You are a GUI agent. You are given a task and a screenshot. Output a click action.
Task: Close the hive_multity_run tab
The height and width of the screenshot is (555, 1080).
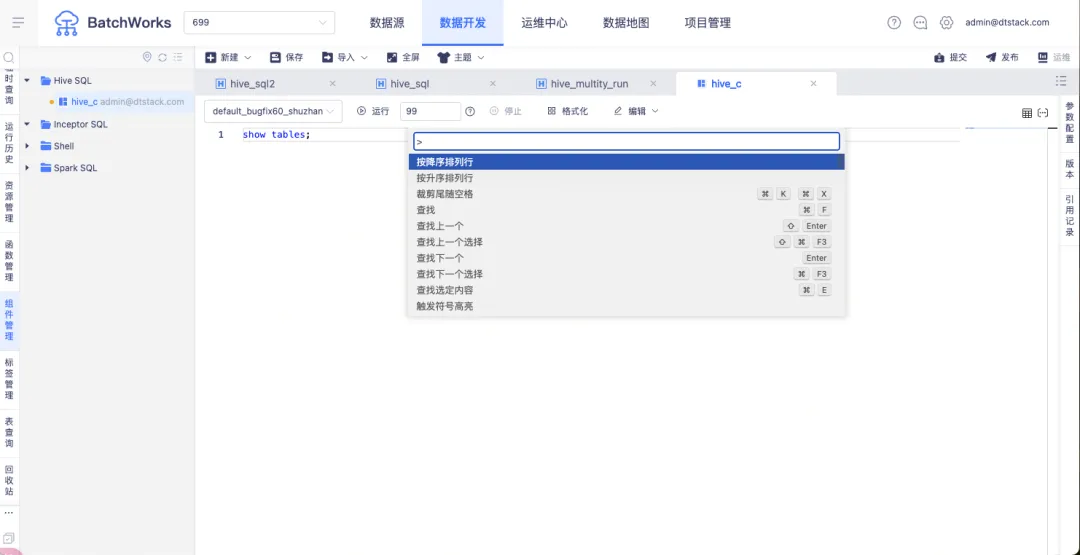point(653,83)
